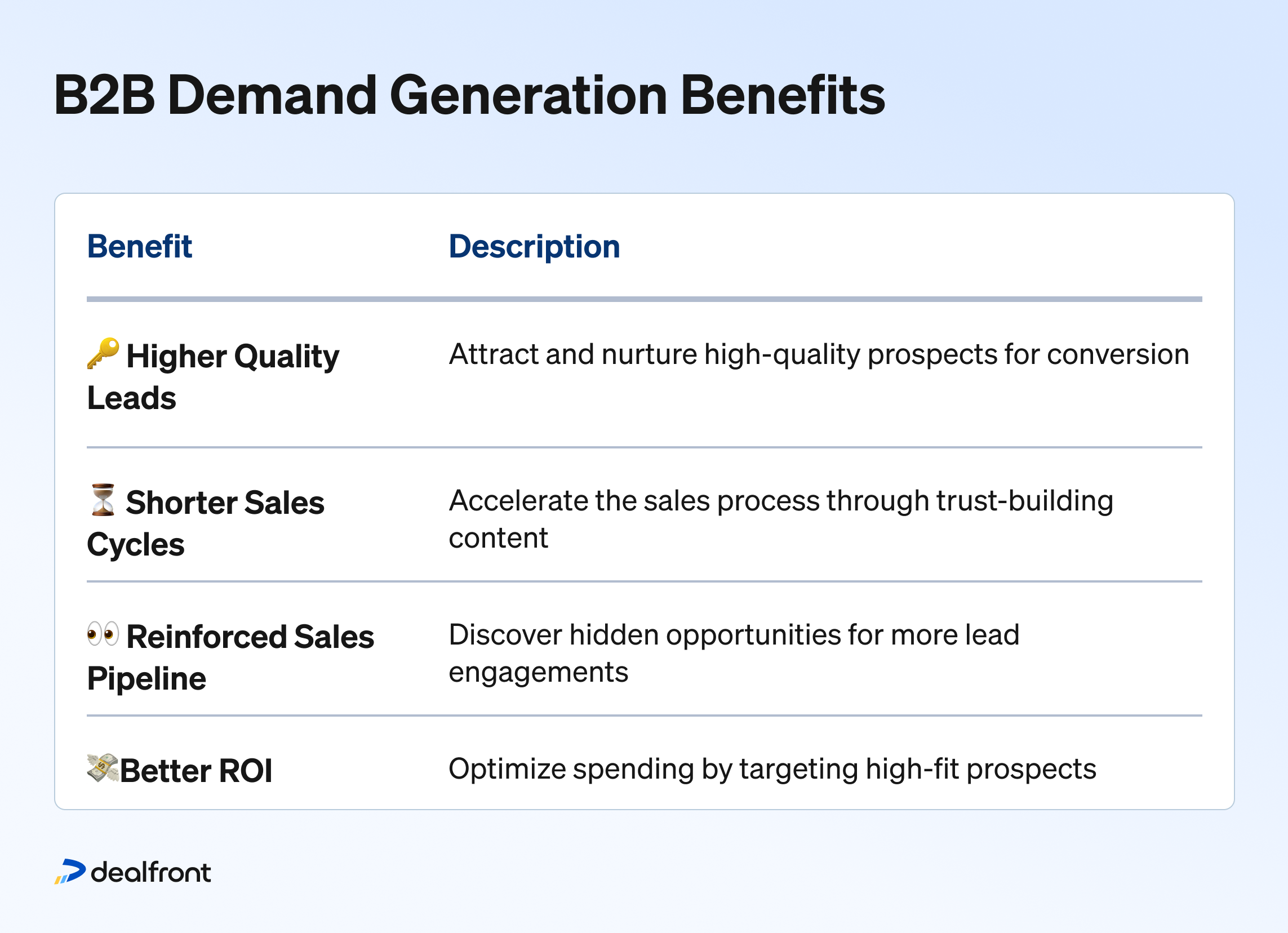Select the Benefit column header

coord(140,246)
